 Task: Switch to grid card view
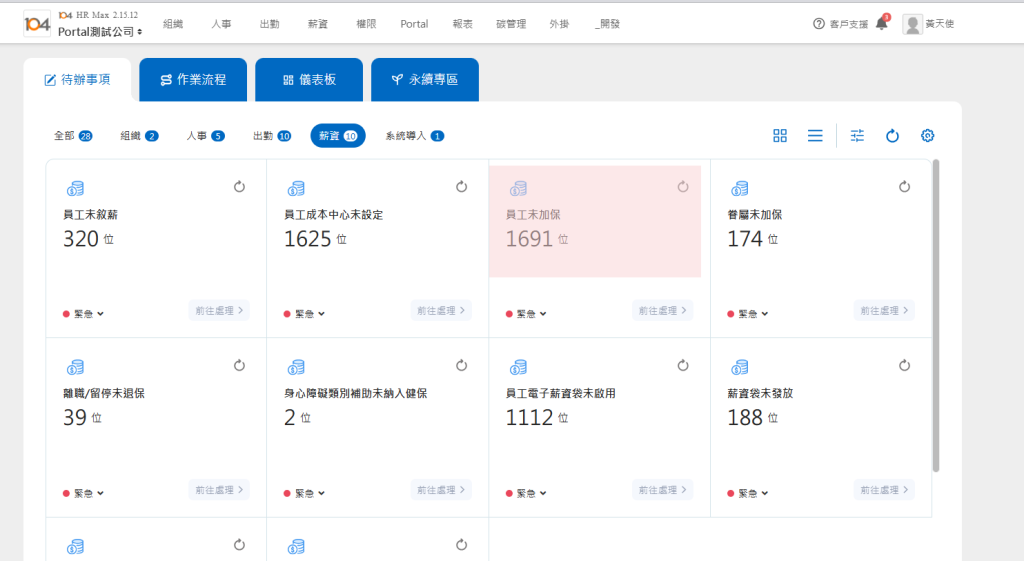pos(780,136)
